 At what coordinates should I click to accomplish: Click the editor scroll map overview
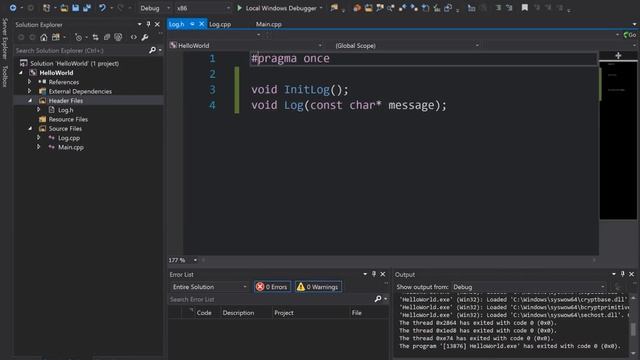tap(618, 140)
